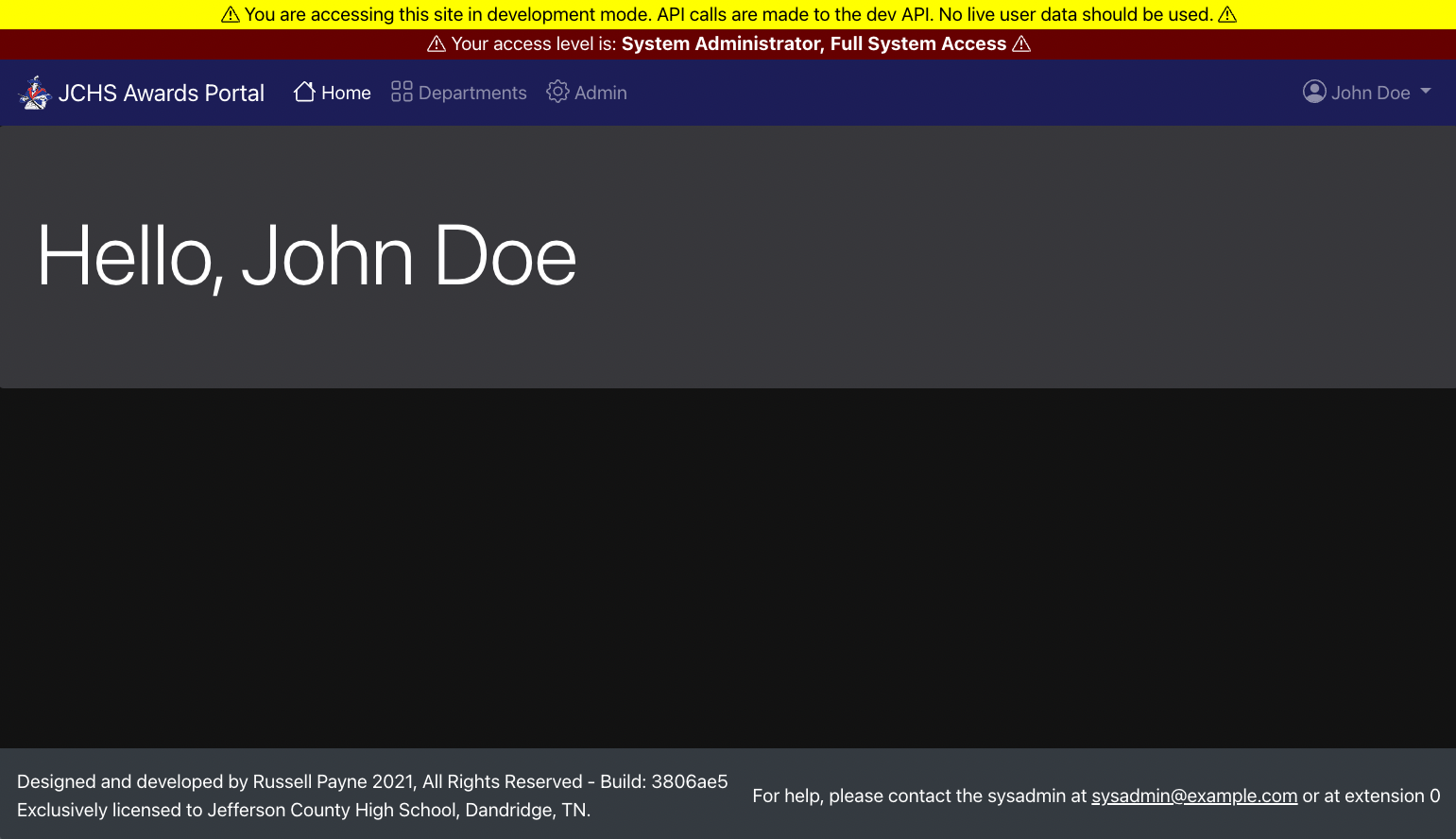Click right warning triangle in yellow banner

pyautogui.click(x=1227, y=15)
